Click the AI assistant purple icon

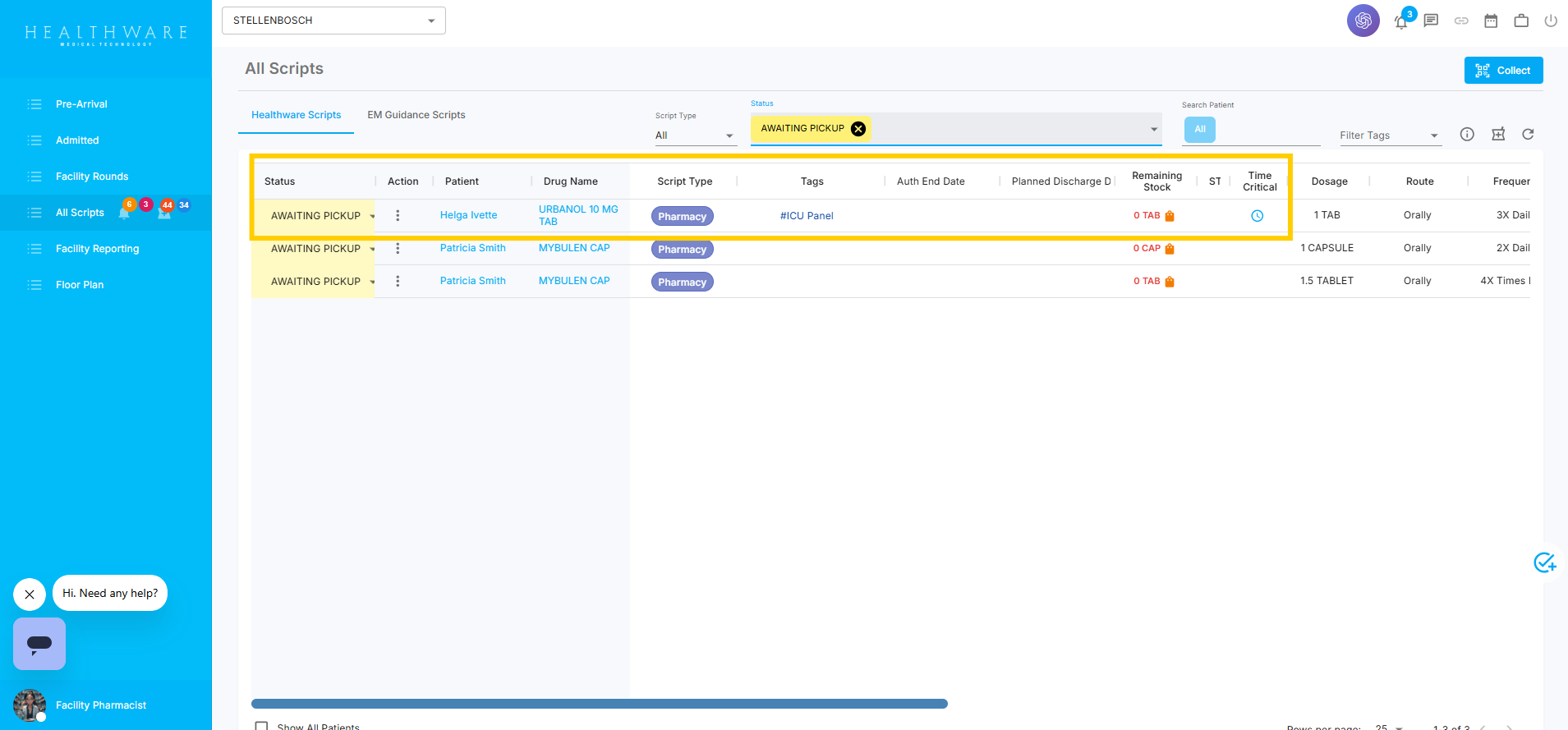1363,21
